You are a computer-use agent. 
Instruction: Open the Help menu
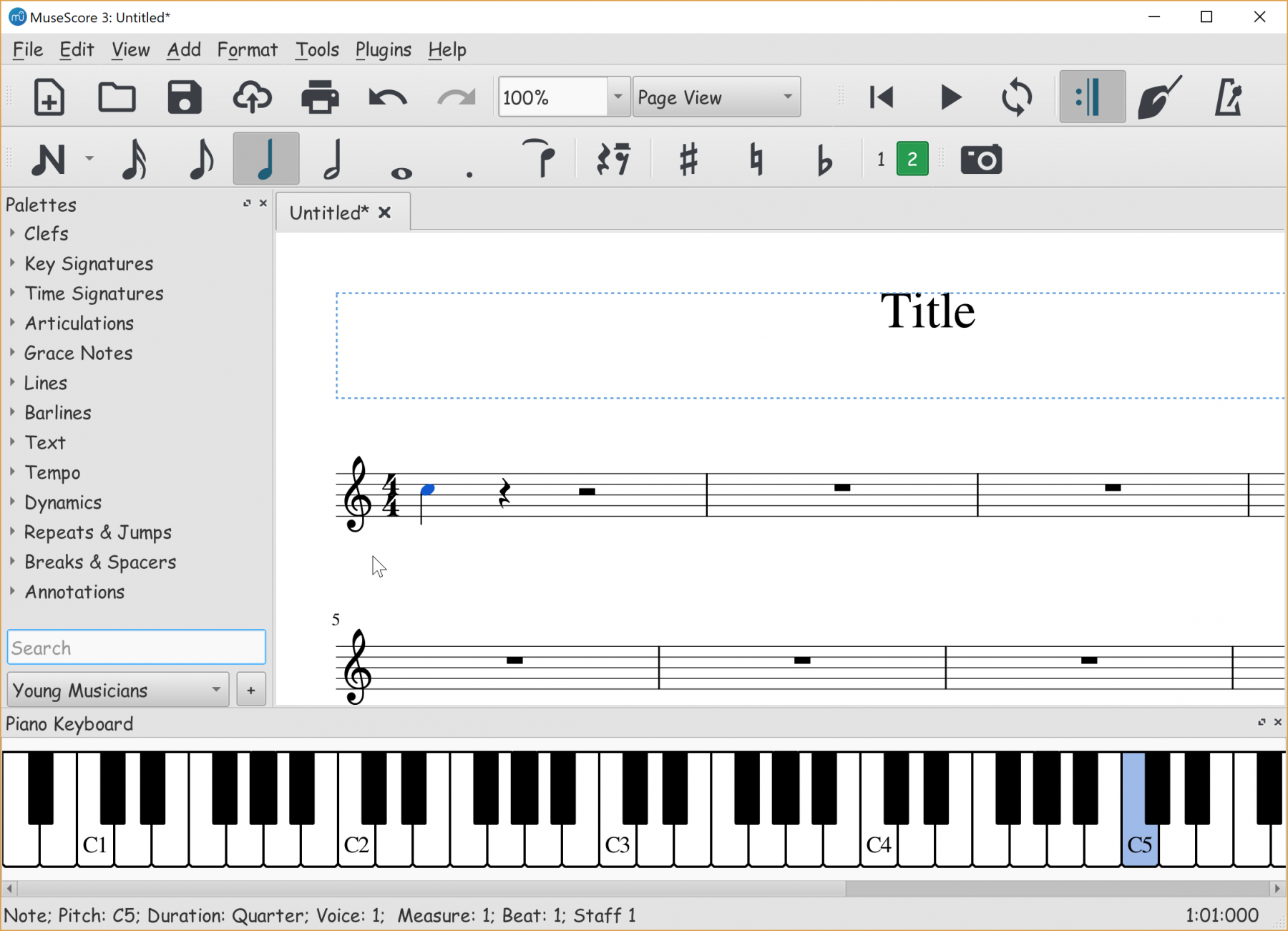pos(447,49)
